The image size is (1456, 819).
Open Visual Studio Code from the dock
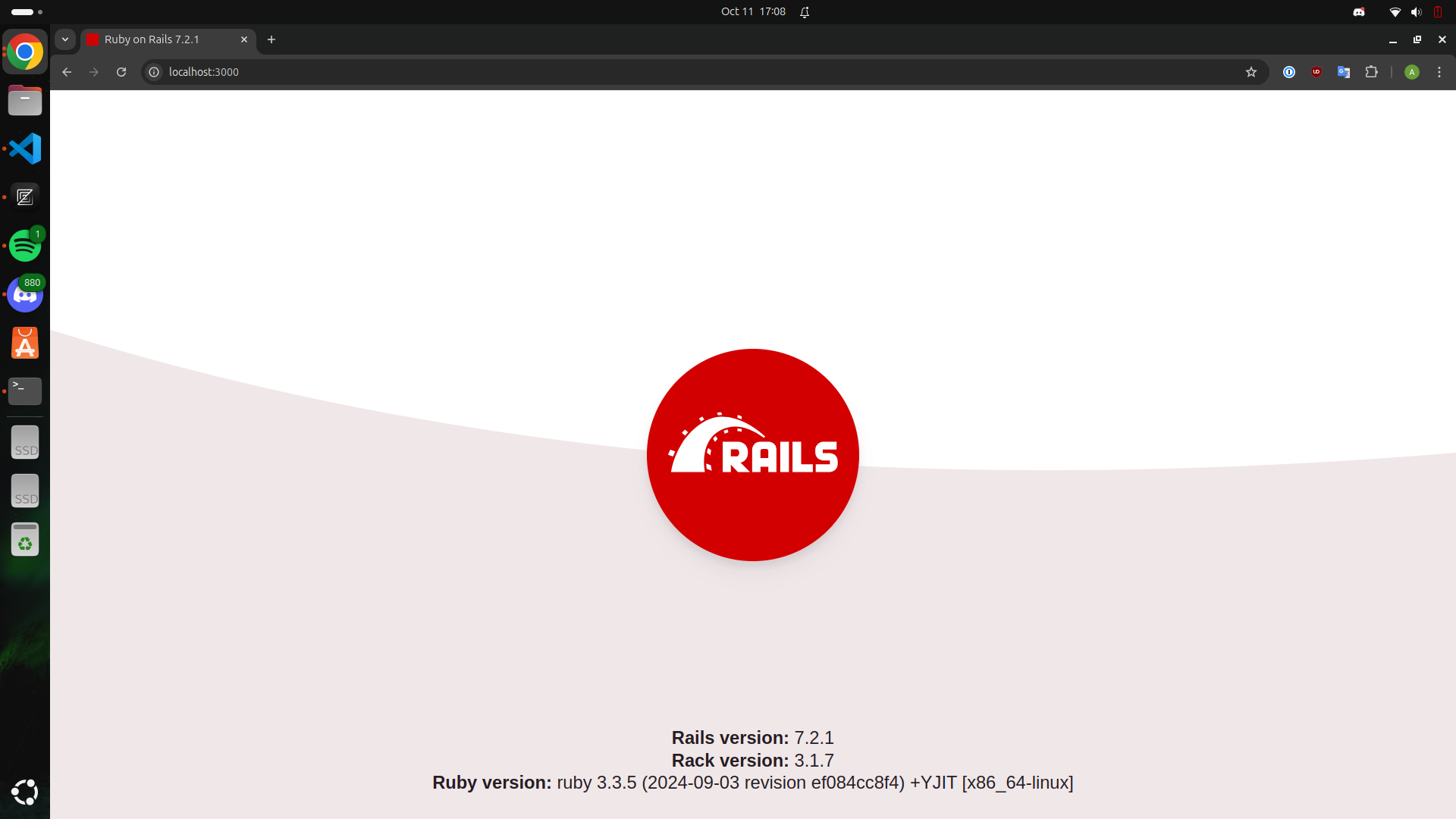point(25,149)
